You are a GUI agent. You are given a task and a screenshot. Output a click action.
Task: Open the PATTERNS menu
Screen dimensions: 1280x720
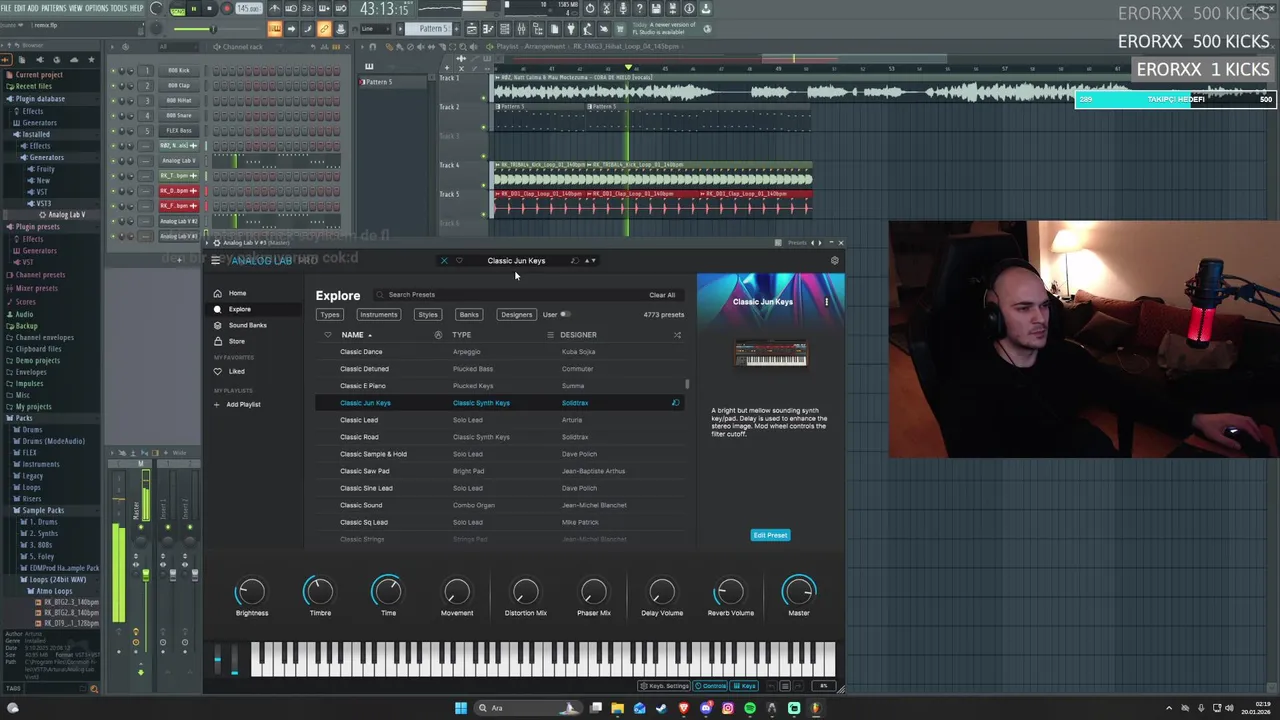tap(54, 8)
